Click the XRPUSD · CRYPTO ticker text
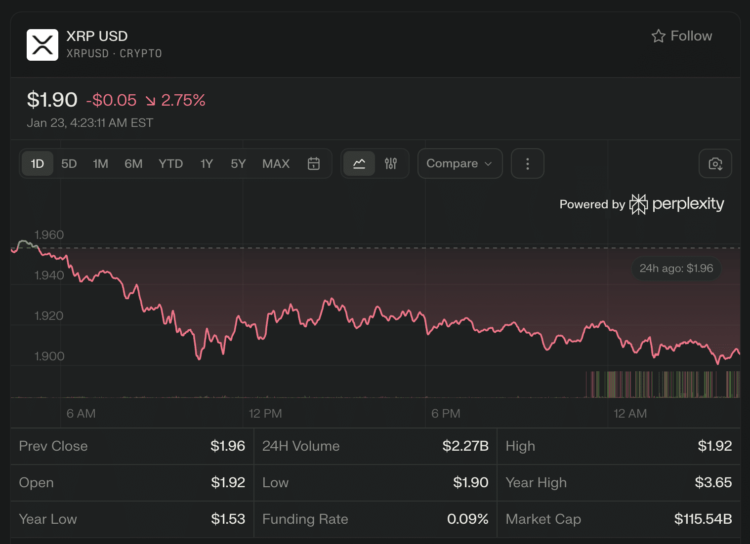The height and width of the screenshot is (544, 750). [114, 54]
